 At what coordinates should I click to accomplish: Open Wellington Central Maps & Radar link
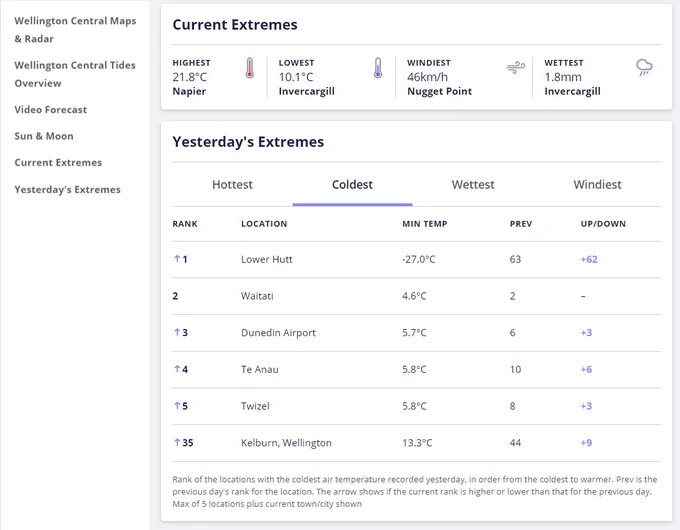(x=75, y=30)
